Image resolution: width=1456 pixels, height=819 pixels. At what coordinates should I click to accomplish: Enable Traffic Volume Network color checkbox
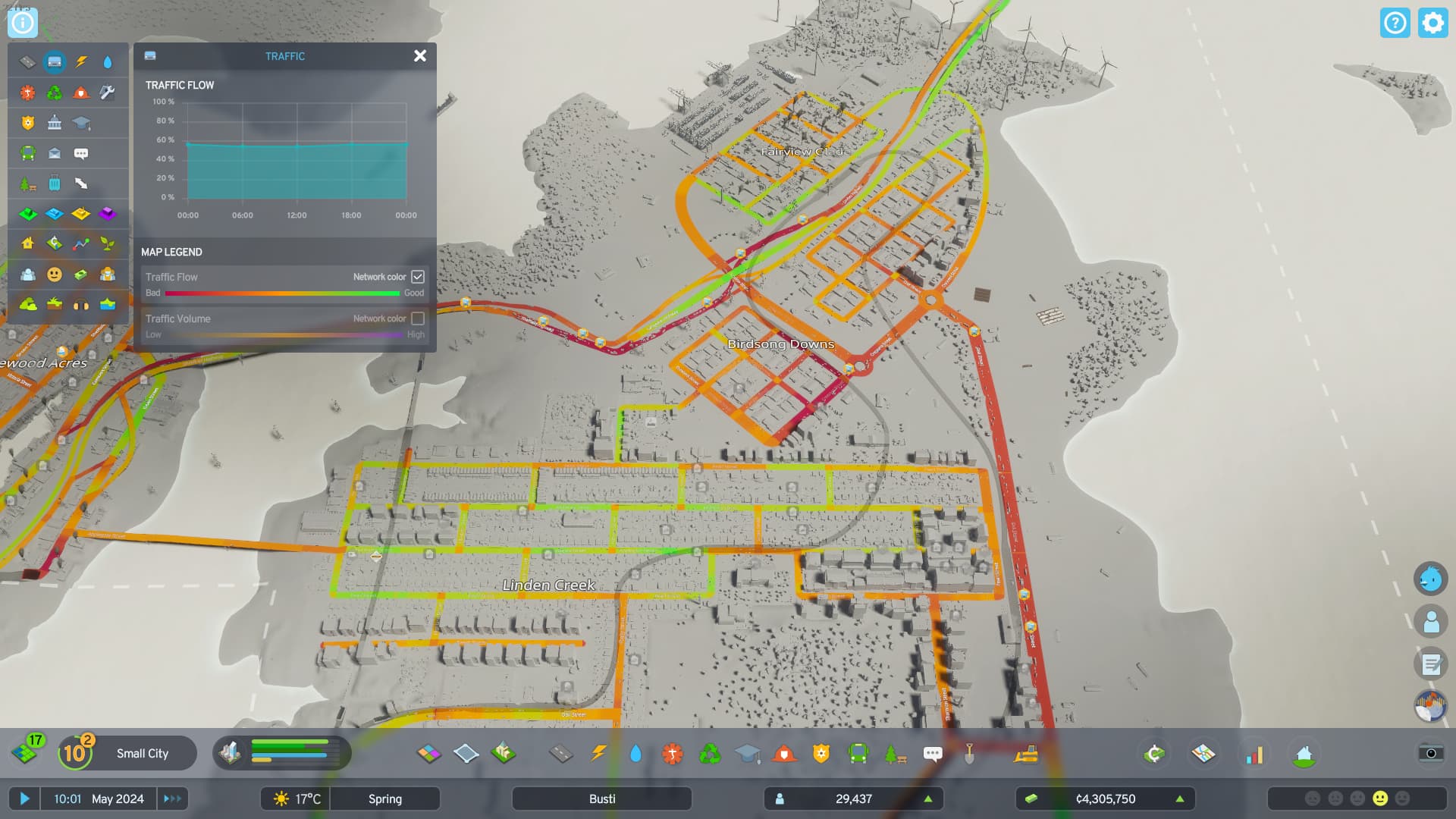418,318
